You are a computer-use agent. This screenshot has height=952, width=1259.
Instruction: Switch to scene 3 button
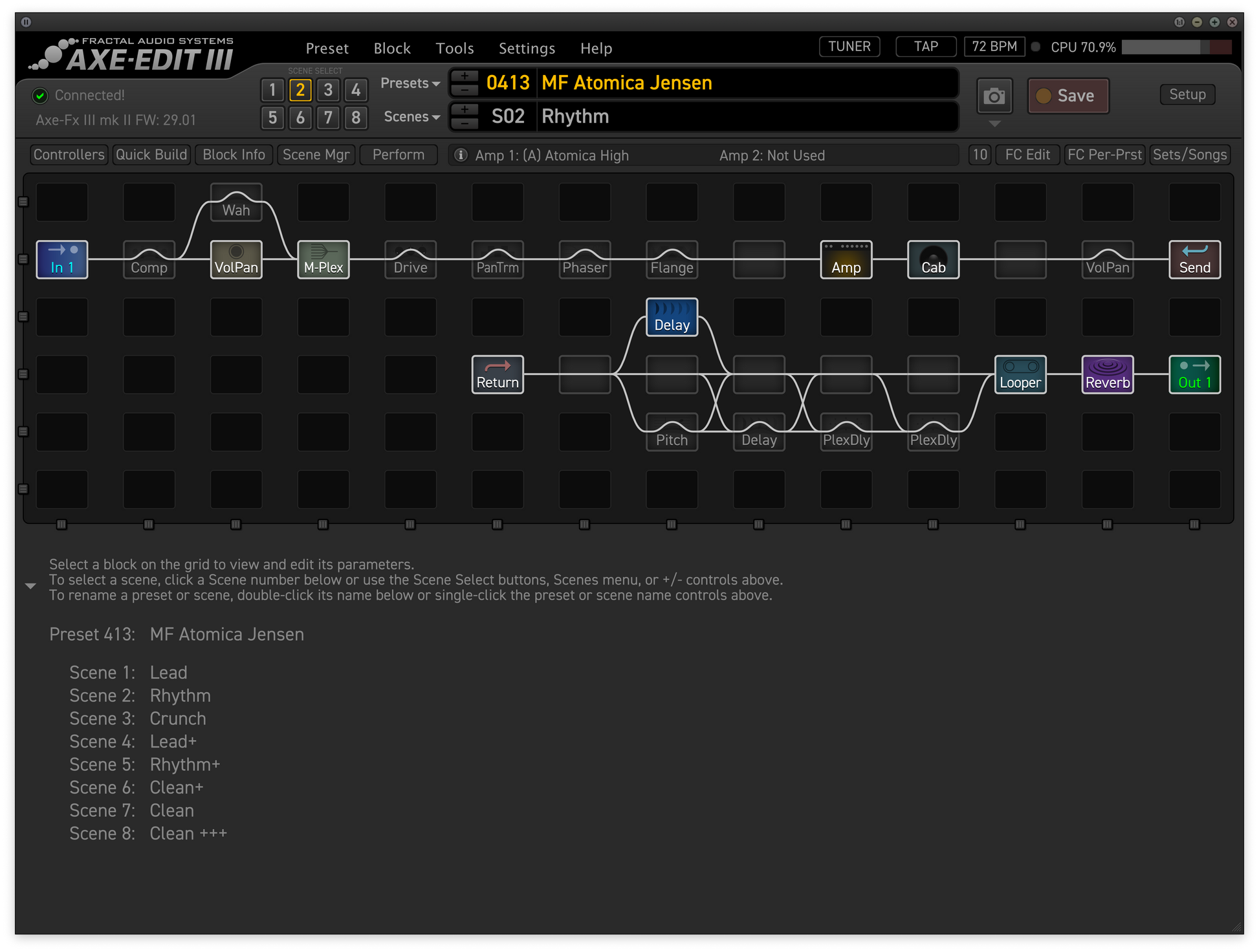pyautogui.click(x=328, y=90)
